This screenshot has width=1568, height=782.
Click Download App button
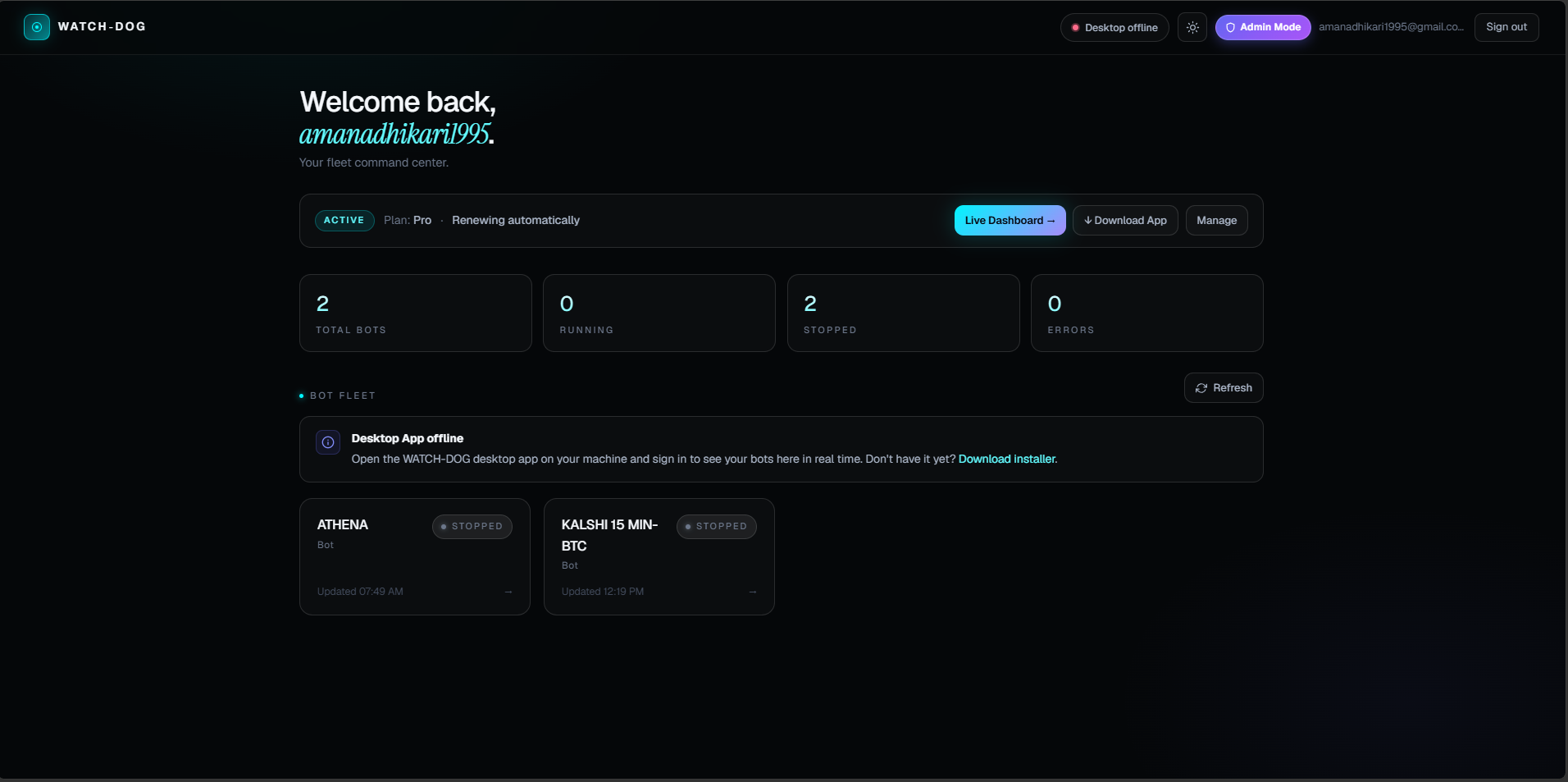coord(1125,220)
